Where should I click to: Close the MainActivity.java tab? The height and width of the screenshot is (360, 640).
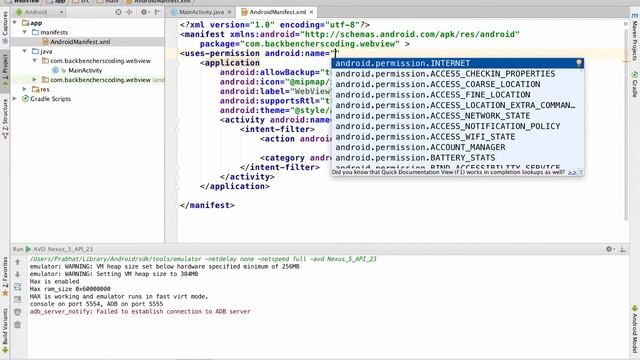click(x=229, y=12)
